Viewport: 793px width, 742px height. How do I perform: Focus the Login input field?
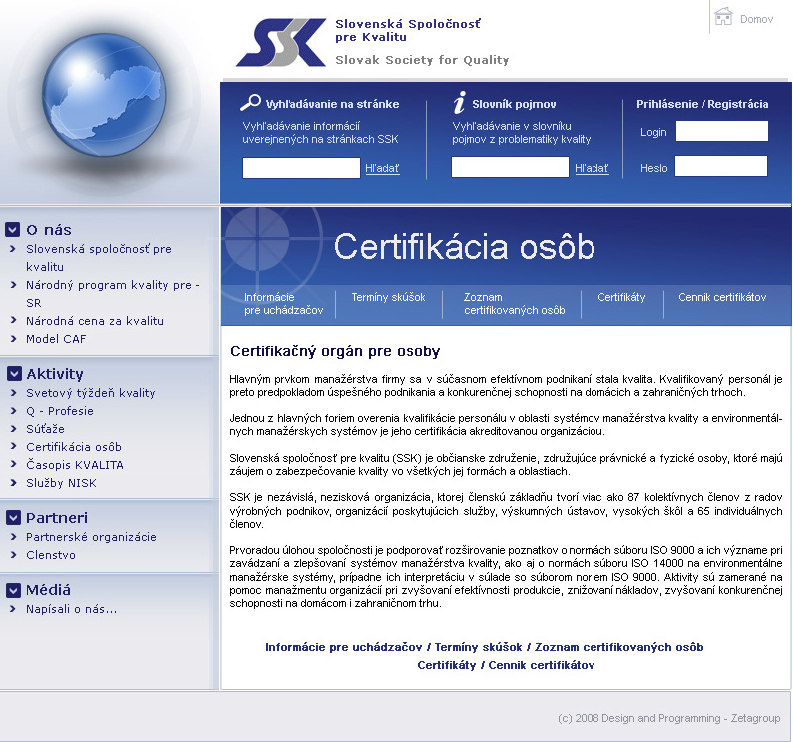coord(722,131)
